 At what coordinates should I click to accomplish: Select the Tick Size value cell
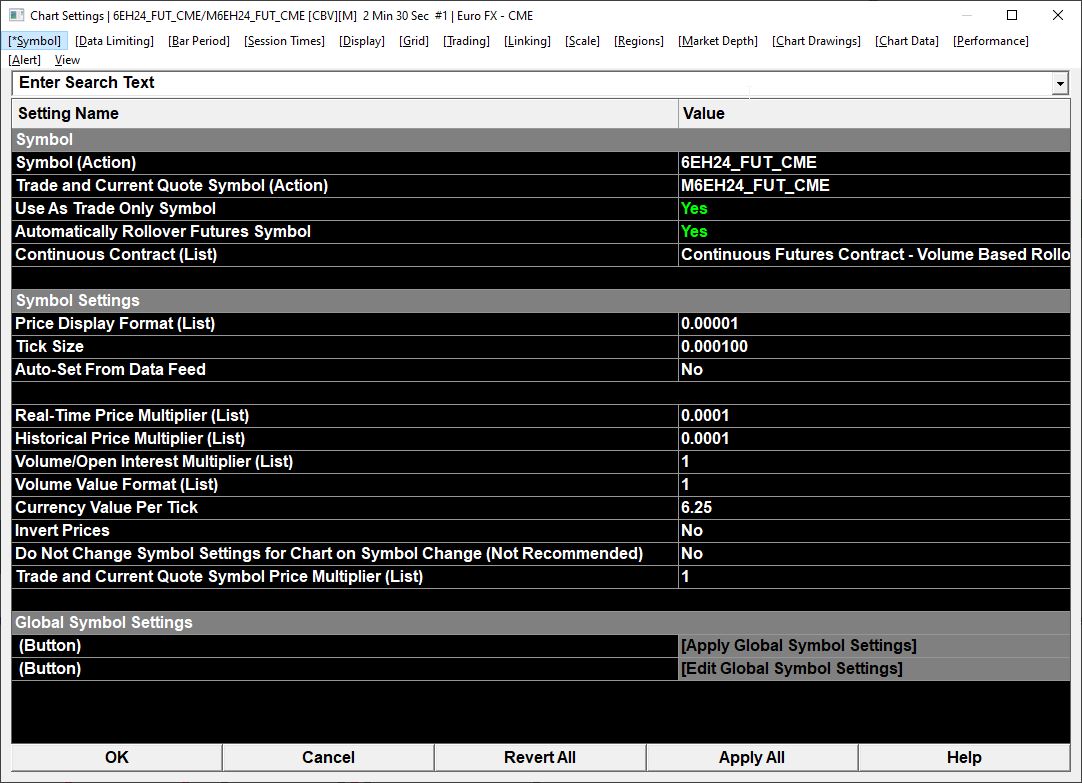tap(714, 347)
